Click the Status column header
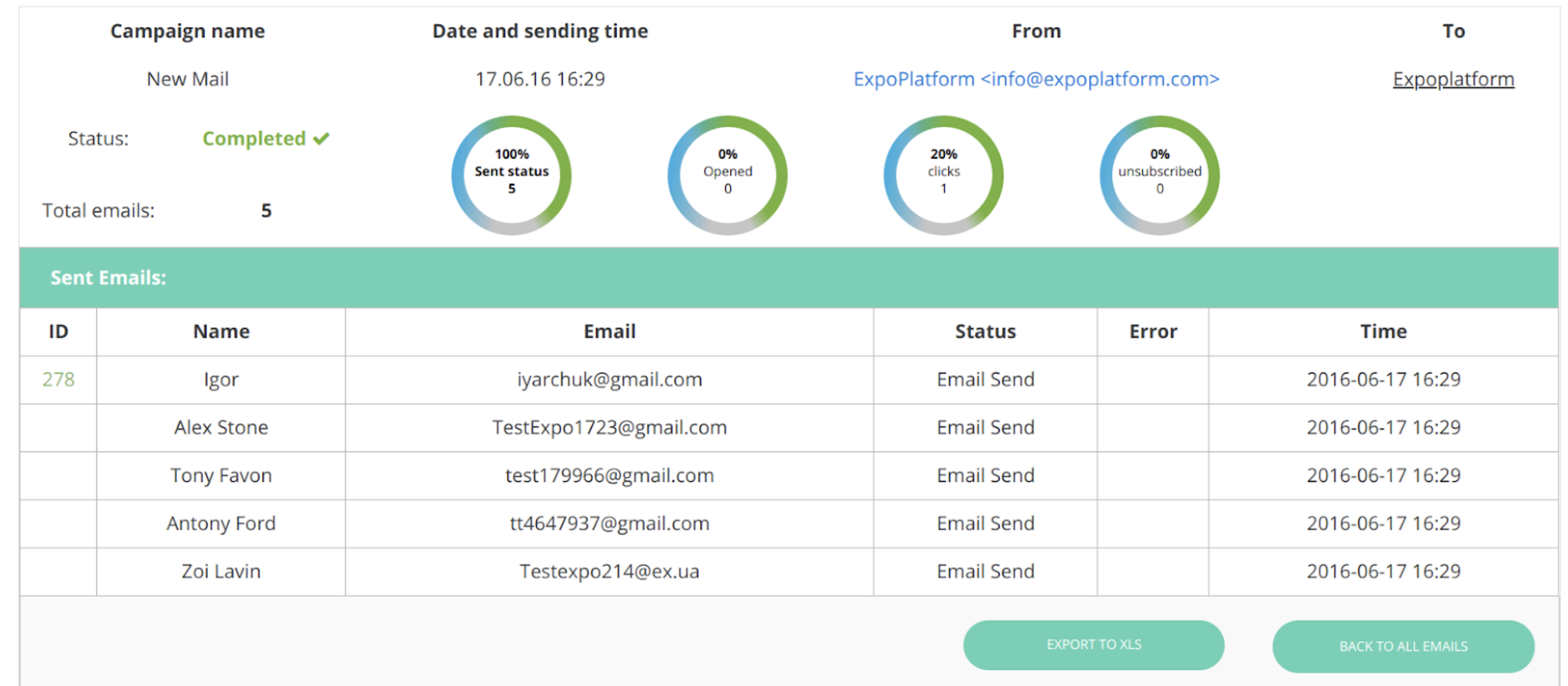The height and width of the screenshot is (686, 1568). point(985,331)
